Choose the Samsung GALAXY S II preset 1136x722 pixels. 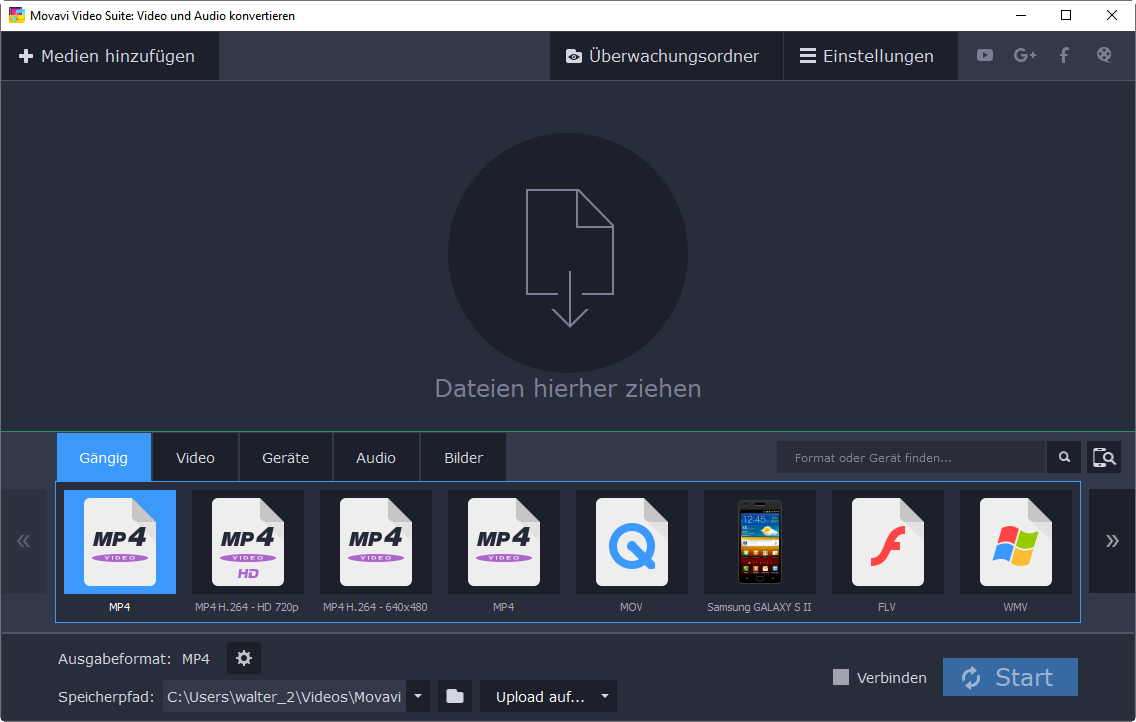759,552
